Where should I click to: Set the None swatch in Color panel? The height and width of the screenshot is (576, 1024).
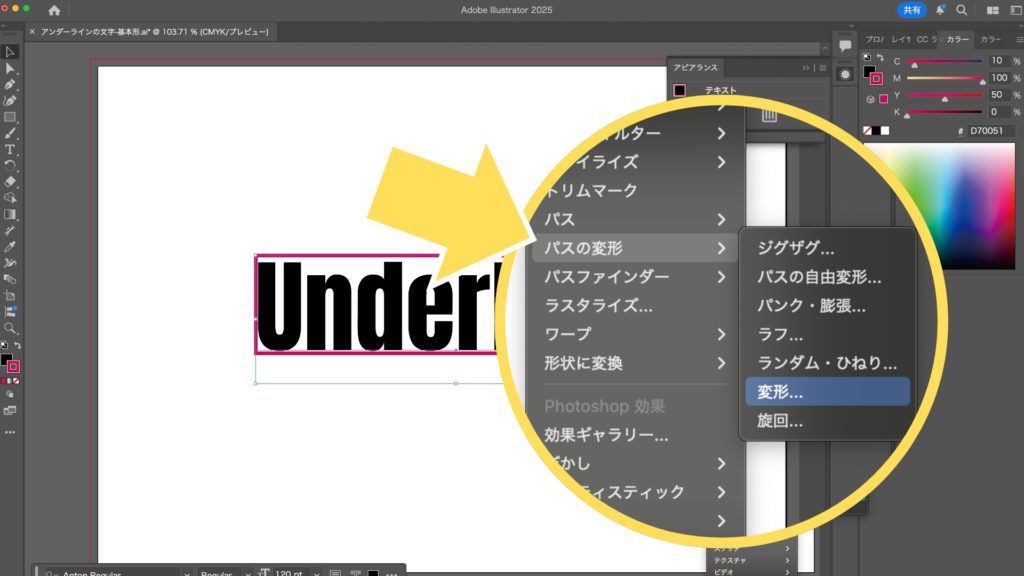pyautogui.click(x=866, y=131)
